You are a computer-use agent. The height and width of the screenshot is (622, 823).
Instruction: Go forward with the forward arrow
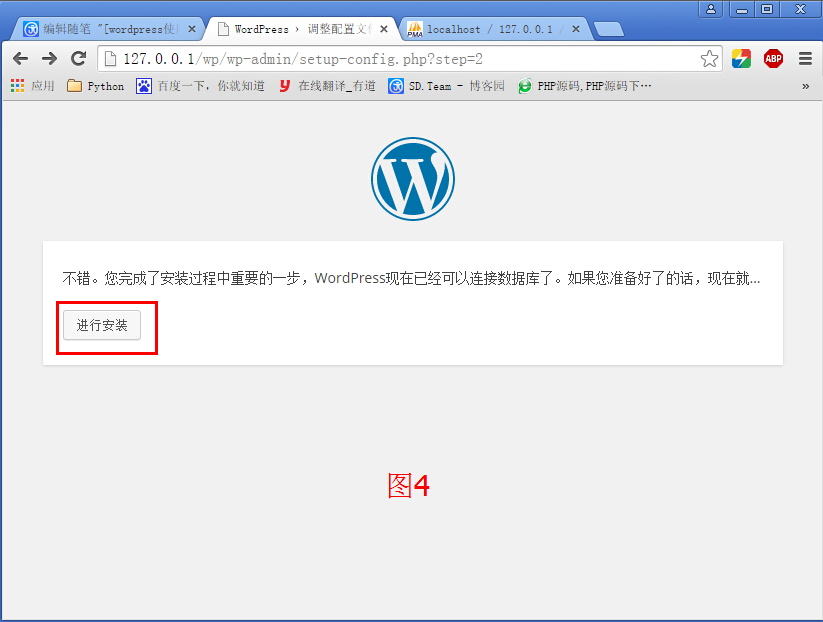click(49, 58)
